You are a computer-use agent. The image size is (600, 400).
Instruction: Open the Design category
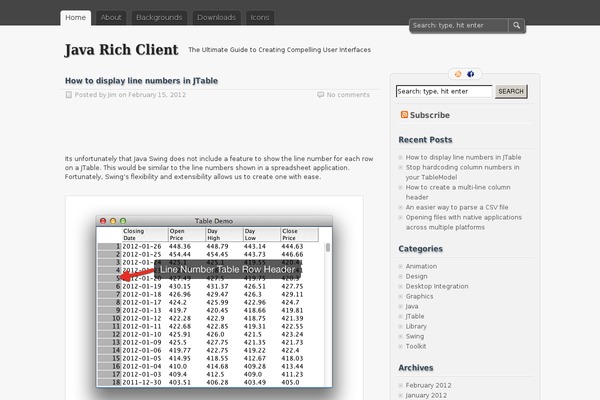416,276
